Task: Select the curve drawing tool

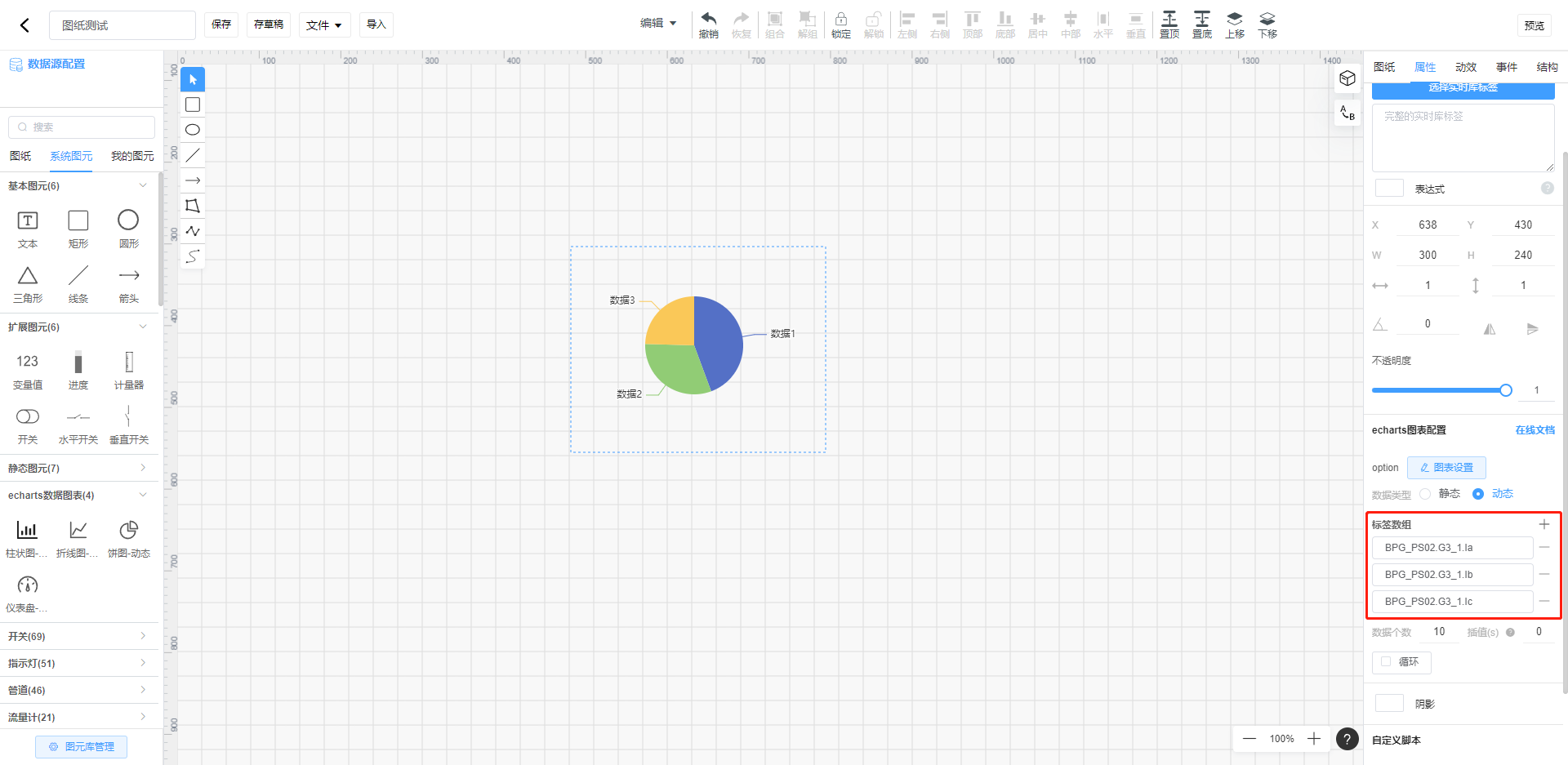Action: tap(193, 256)
